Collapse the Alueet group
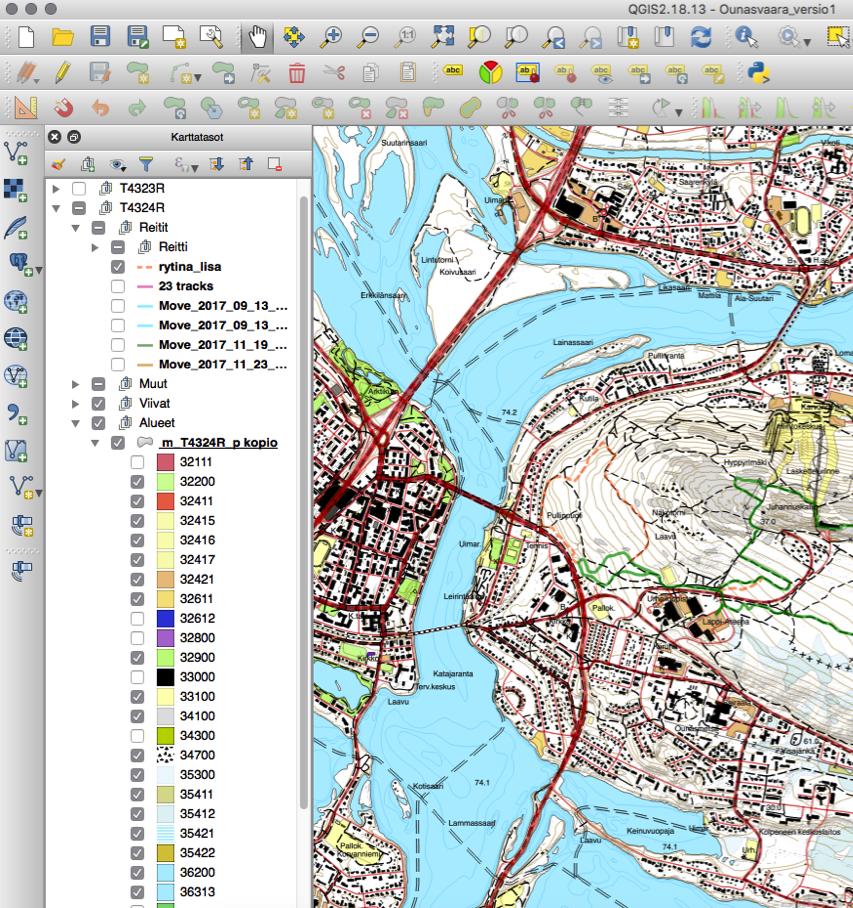The image size is (853, 908). [x=76, y=423]
